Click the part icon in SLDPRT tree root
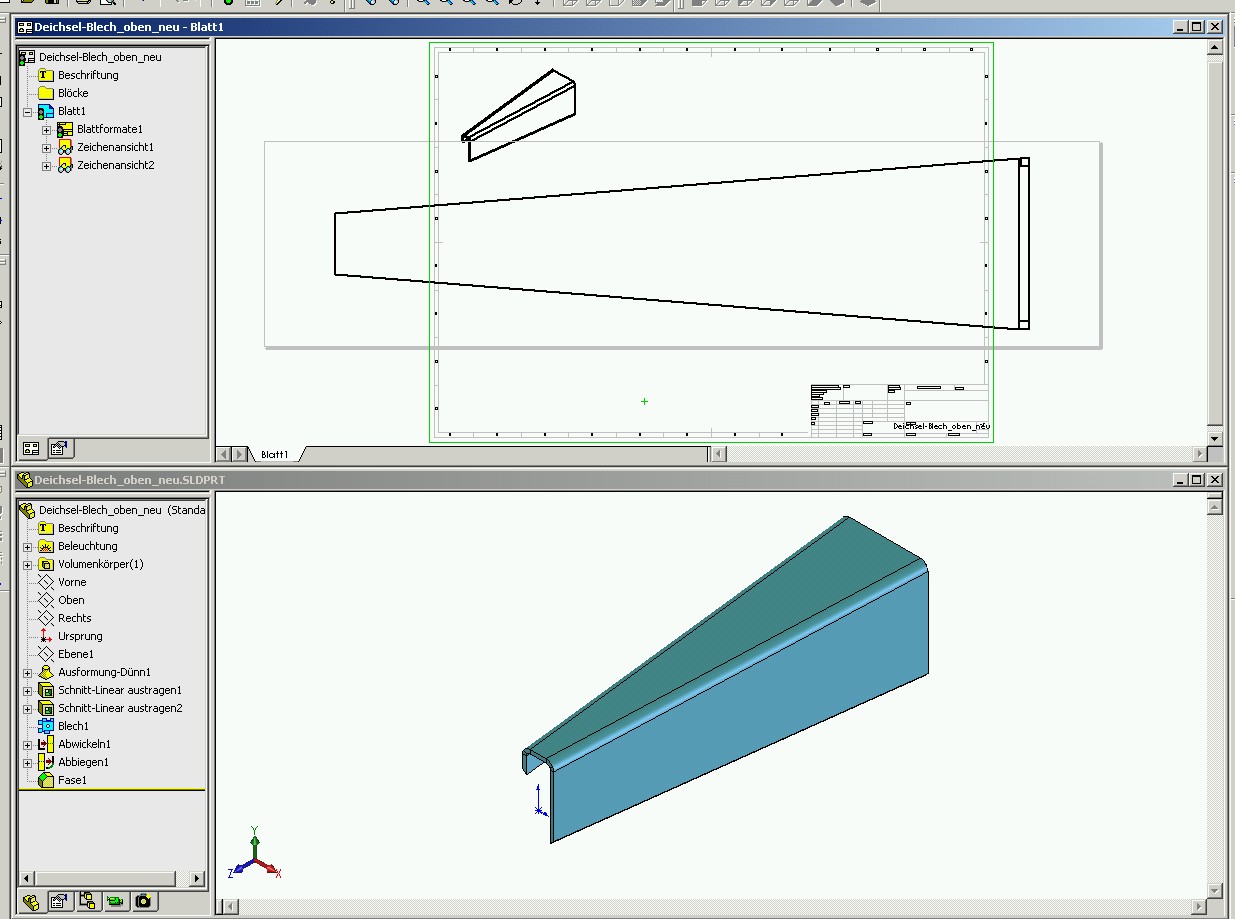The height and width of the screenshot is (919, 1235). [27, 510]
